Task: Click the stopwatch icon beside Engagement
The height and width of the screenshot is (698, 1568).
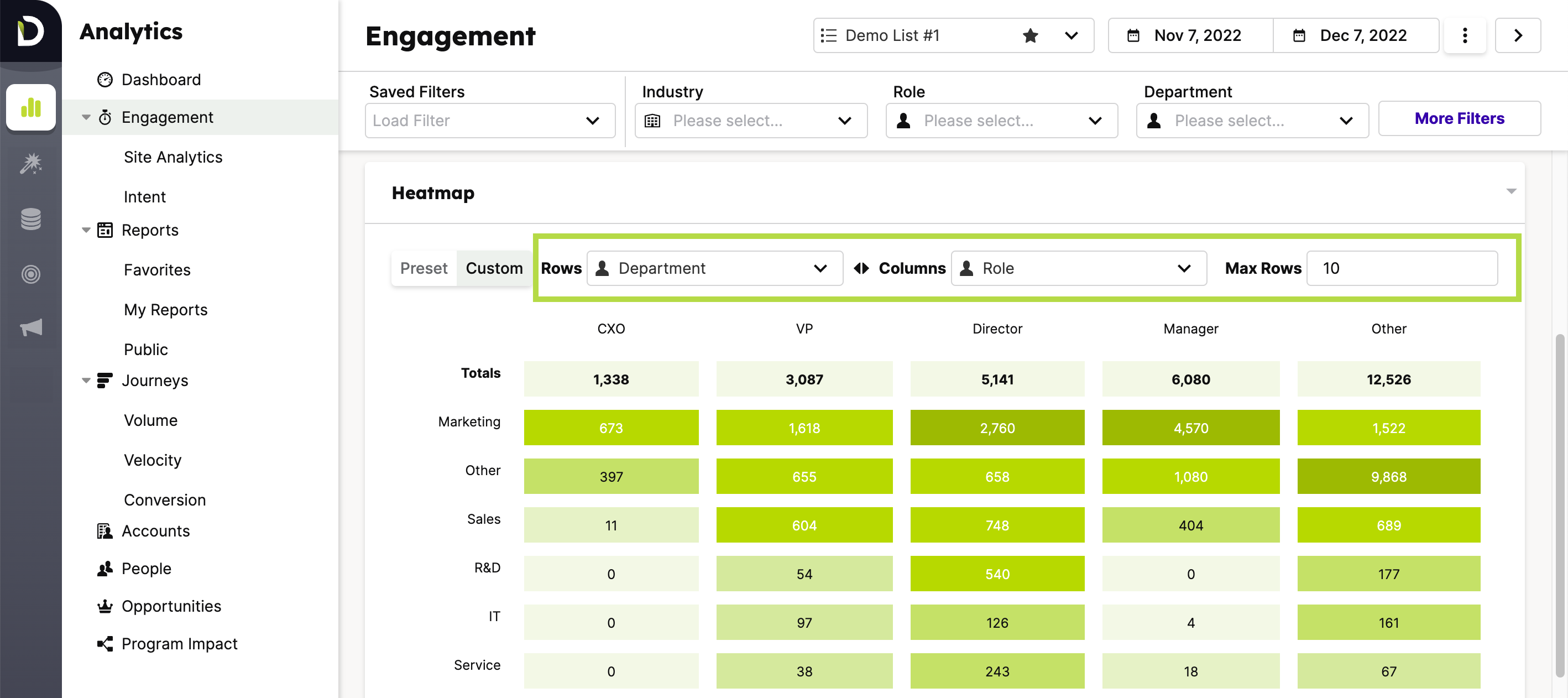Action: pos(105,117)
